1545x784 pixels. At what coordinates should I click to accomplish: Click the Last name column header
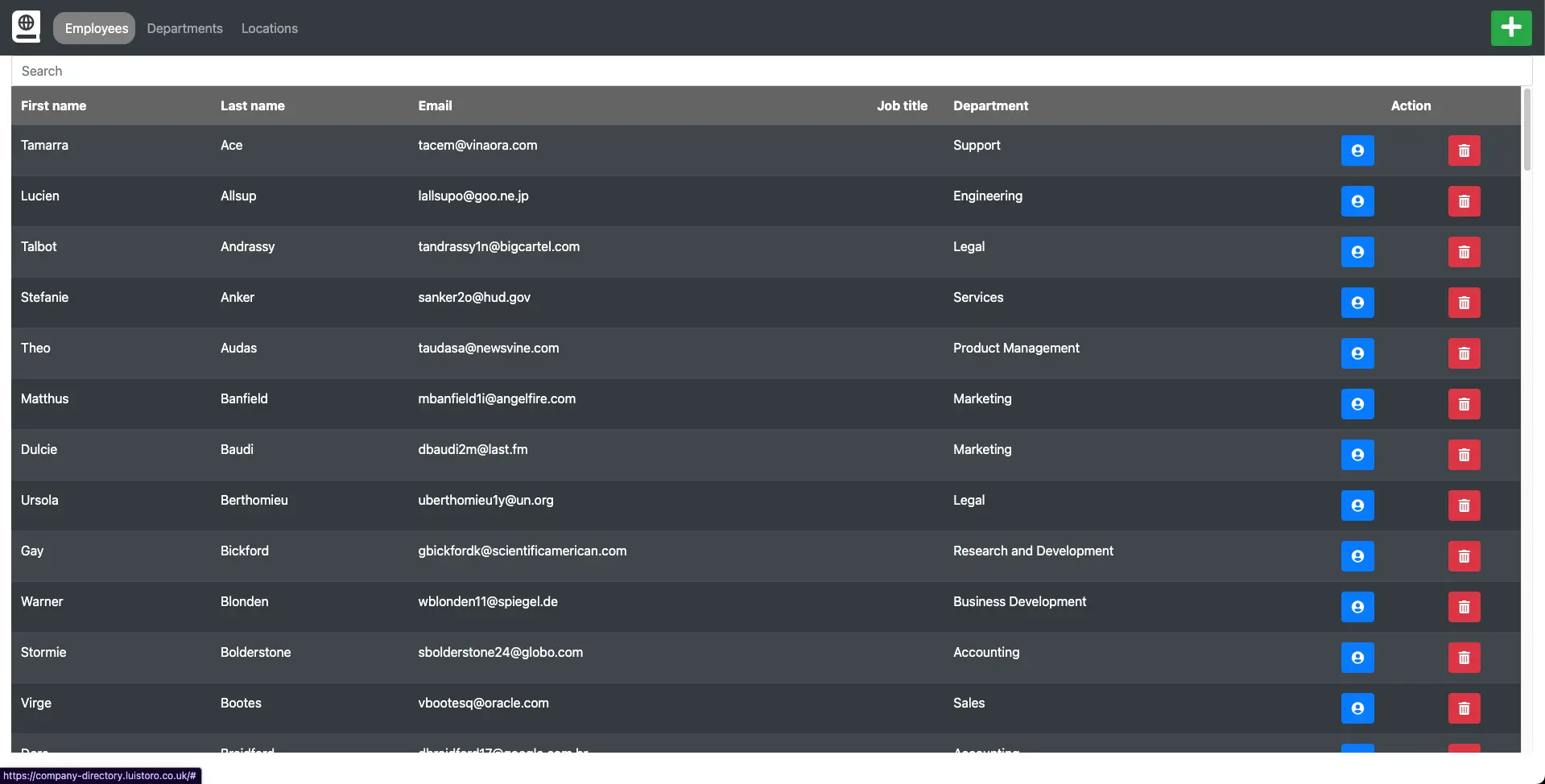pyautogui.click(x=252, y=105)
